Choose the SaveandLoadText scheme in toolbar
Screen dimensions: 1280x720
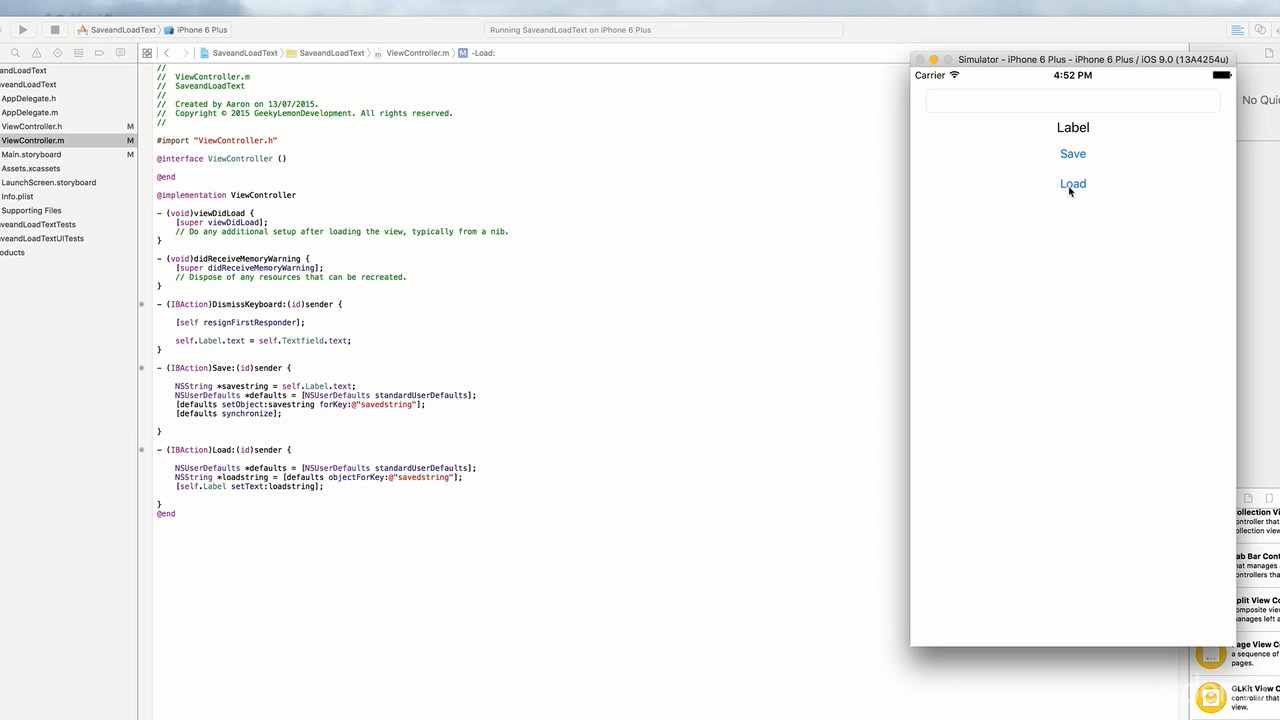(117, 30)
